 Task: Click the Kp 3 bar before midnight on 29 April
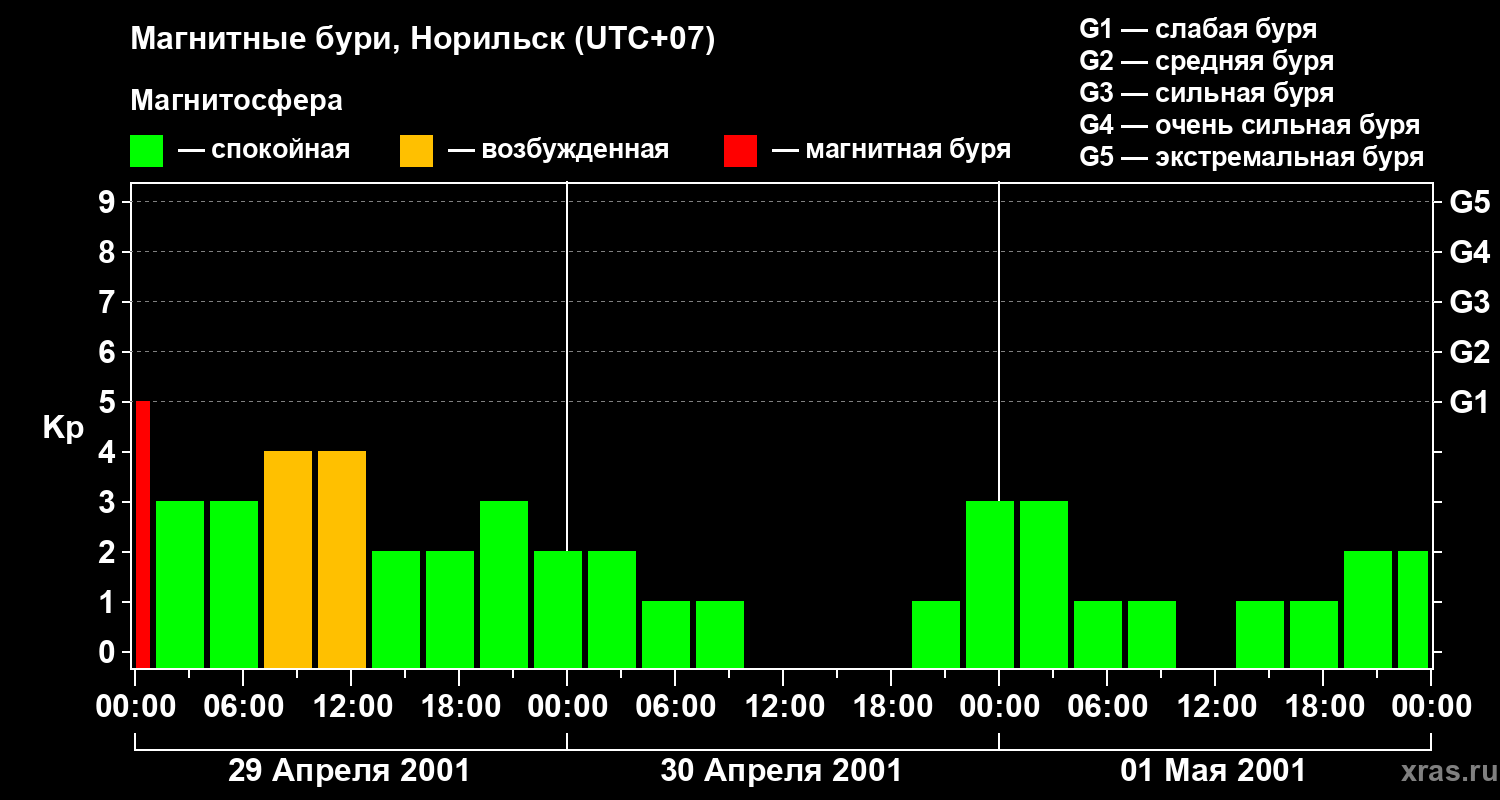click(504, 584)
